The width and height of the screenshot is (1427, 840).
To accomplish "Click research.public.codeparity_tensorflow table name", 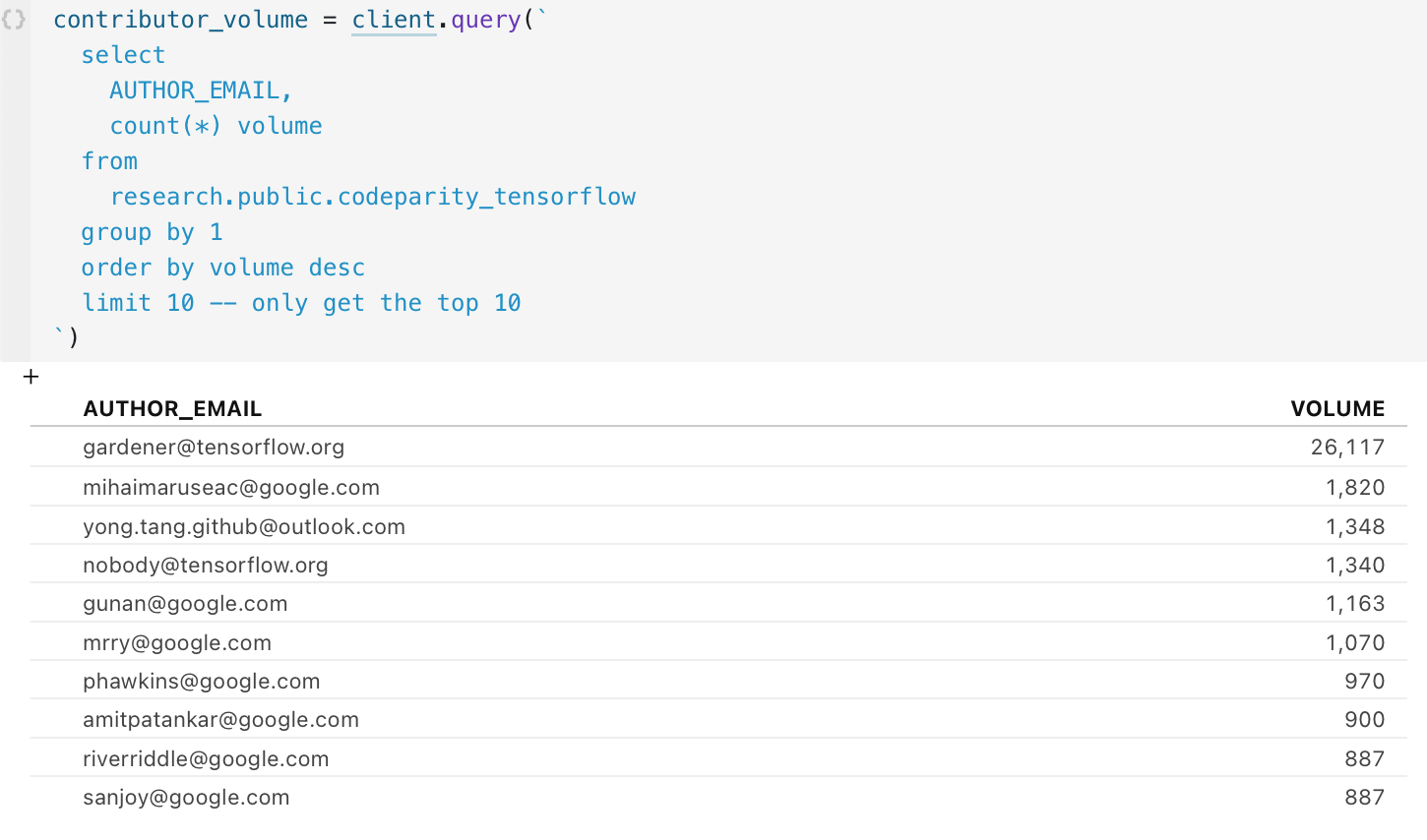I will pos(373,197).
